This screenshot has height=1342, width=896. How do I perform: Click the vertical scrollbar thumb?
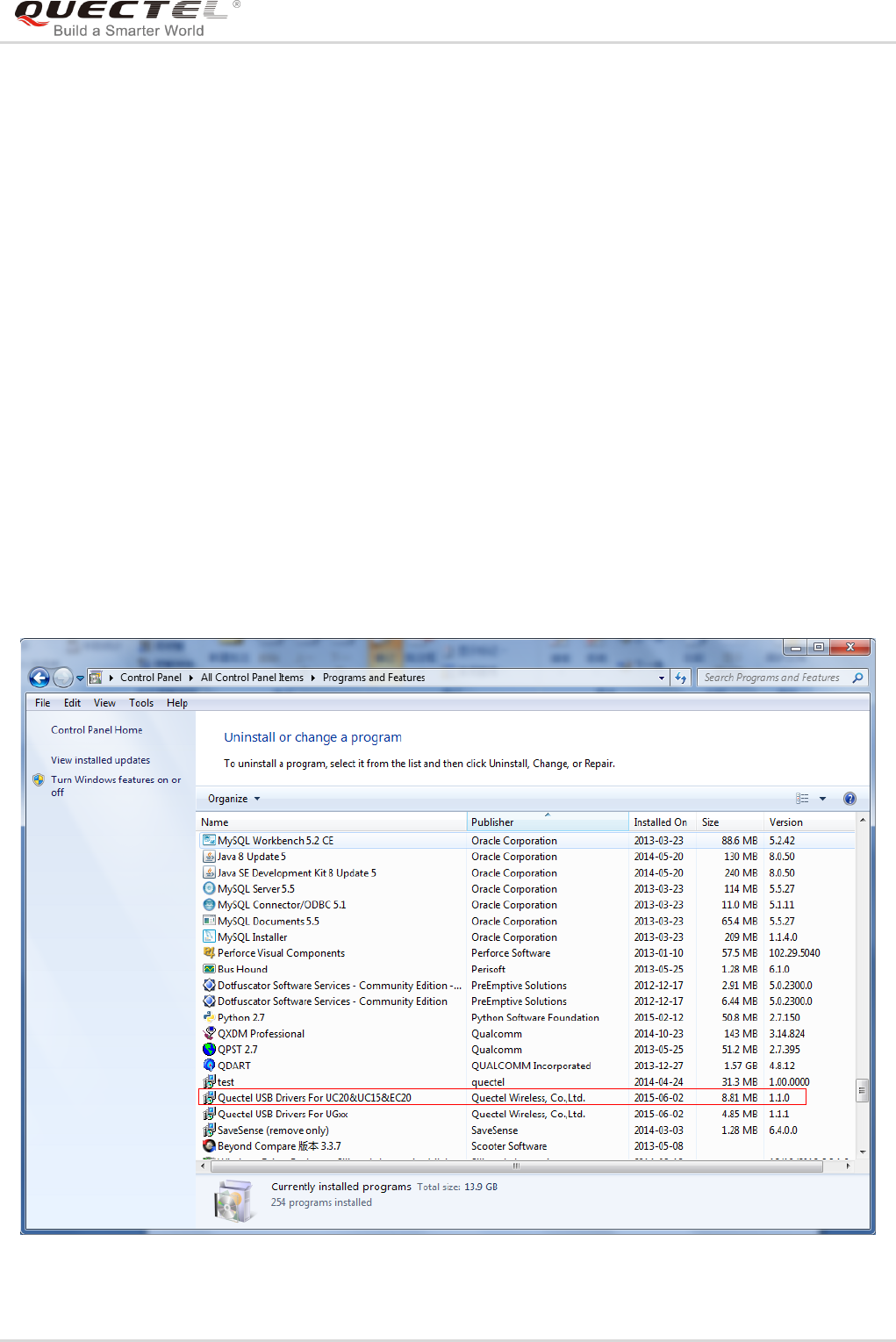pyautogui.click(x=863, y=1090)
